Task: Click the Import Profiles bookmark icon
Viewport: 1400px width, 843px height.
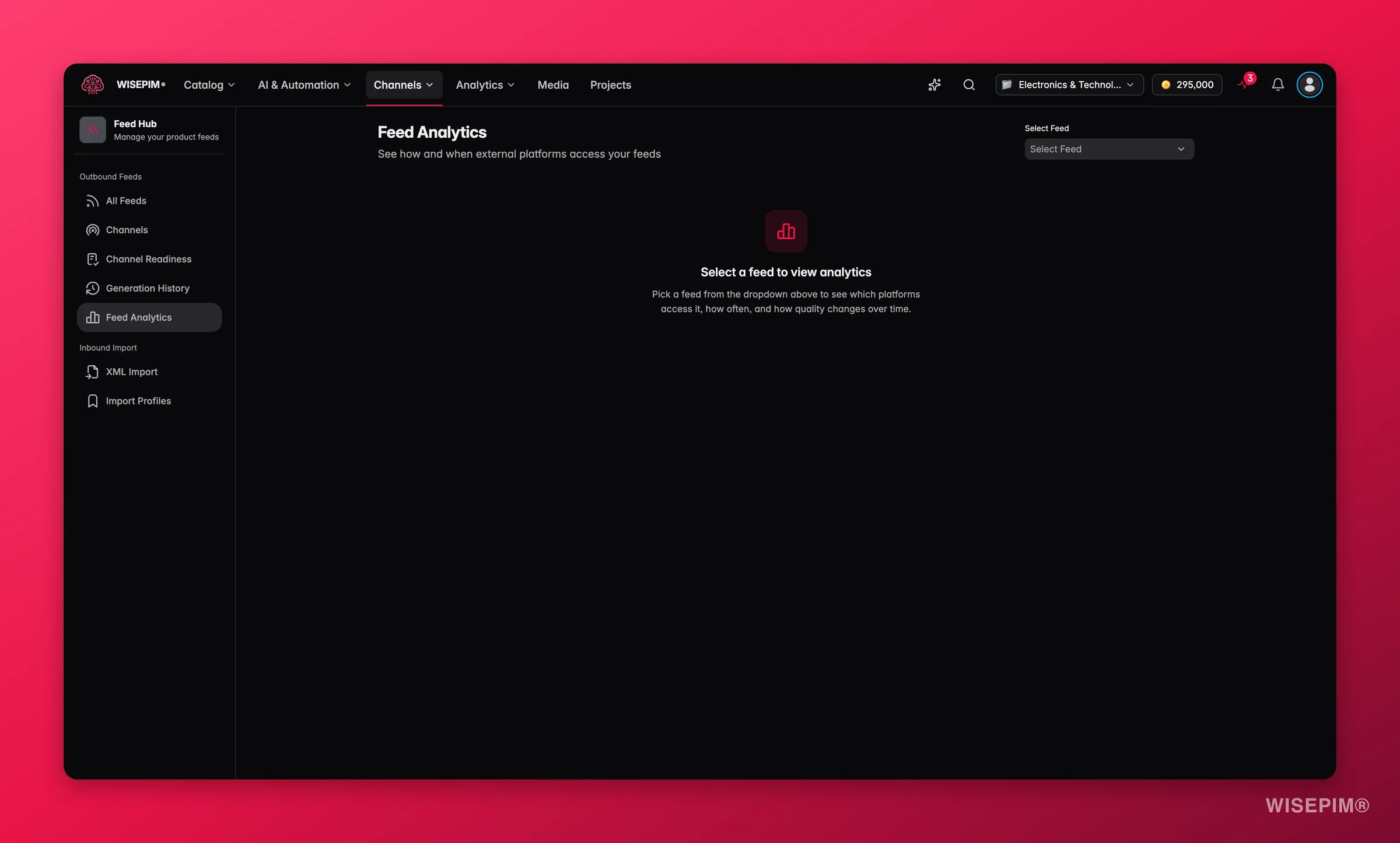Action: click(x=92, y=401)
